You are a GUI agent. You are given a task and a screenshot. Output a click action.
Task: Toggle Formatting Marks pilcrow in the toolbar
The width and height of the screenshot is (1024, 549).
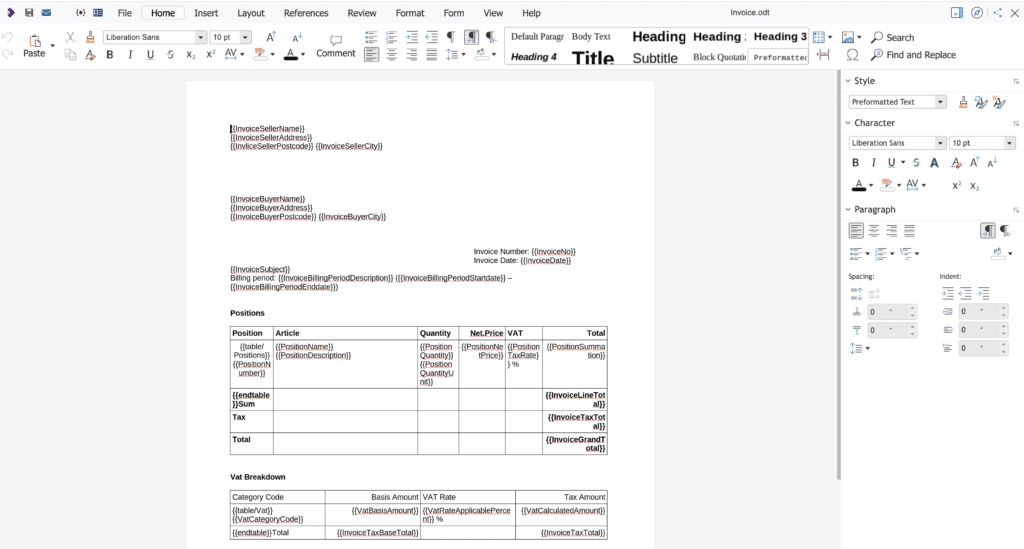tap(450, 37)
